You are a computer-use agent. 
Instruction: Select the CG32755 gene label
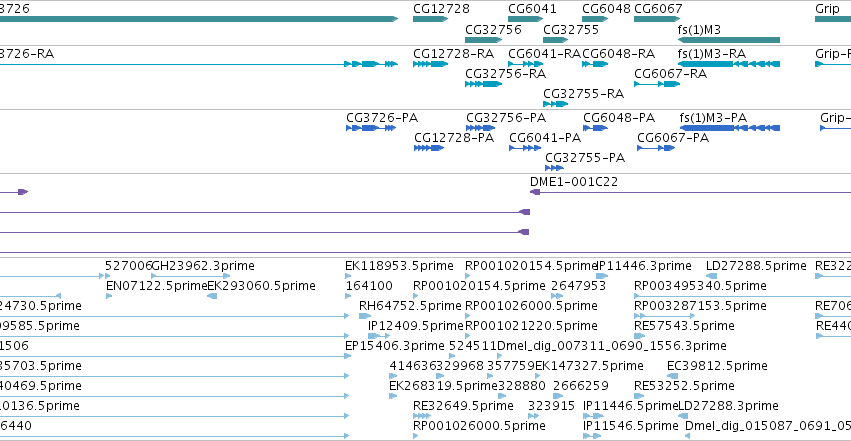(x=571, y=29)
